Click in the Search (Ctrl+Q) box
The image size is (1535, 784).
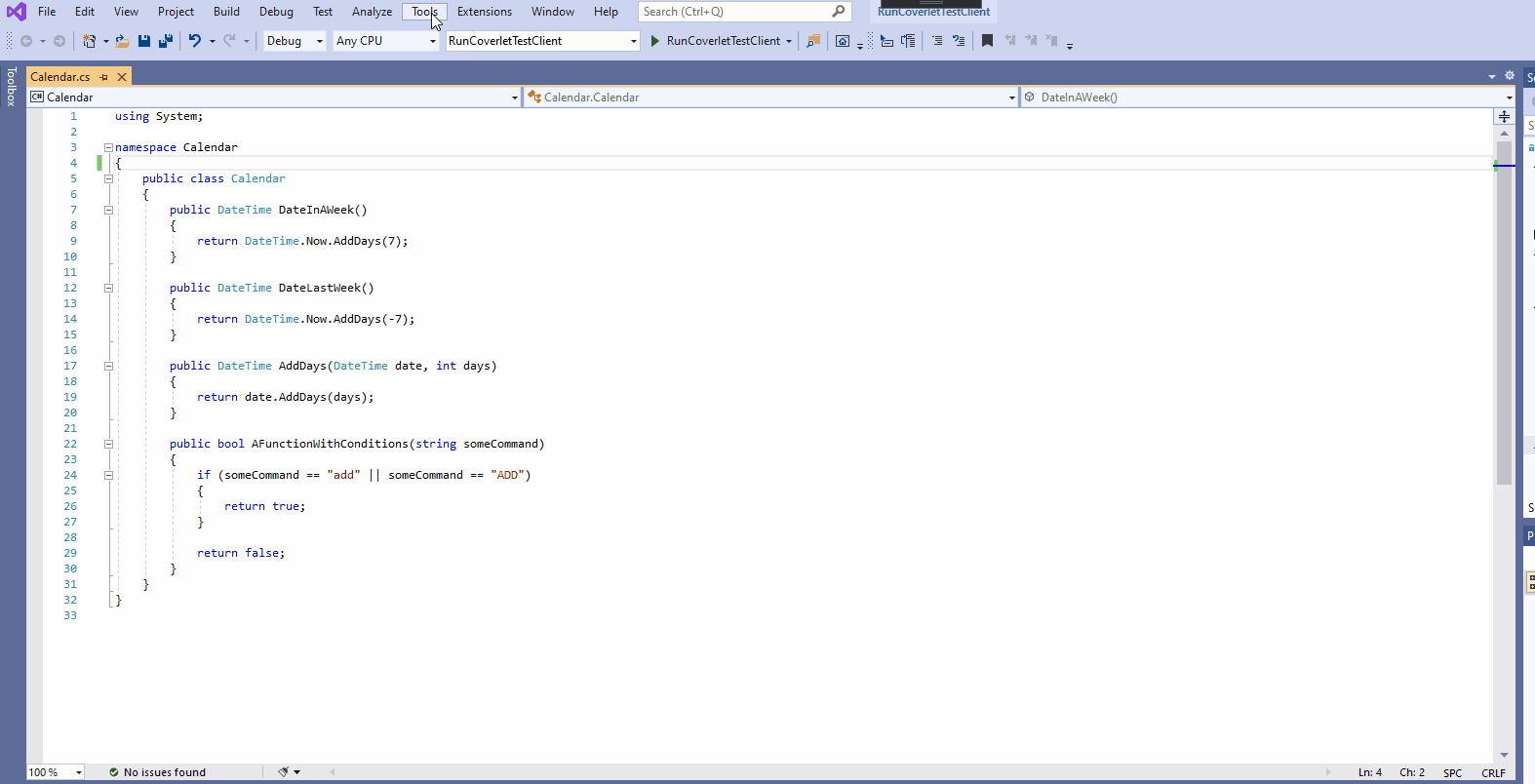734,12
